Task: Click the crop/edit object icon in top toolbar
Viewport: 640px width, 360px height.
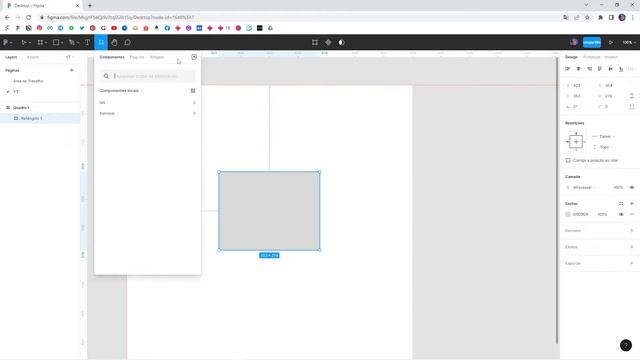Action: coord(315,42)
